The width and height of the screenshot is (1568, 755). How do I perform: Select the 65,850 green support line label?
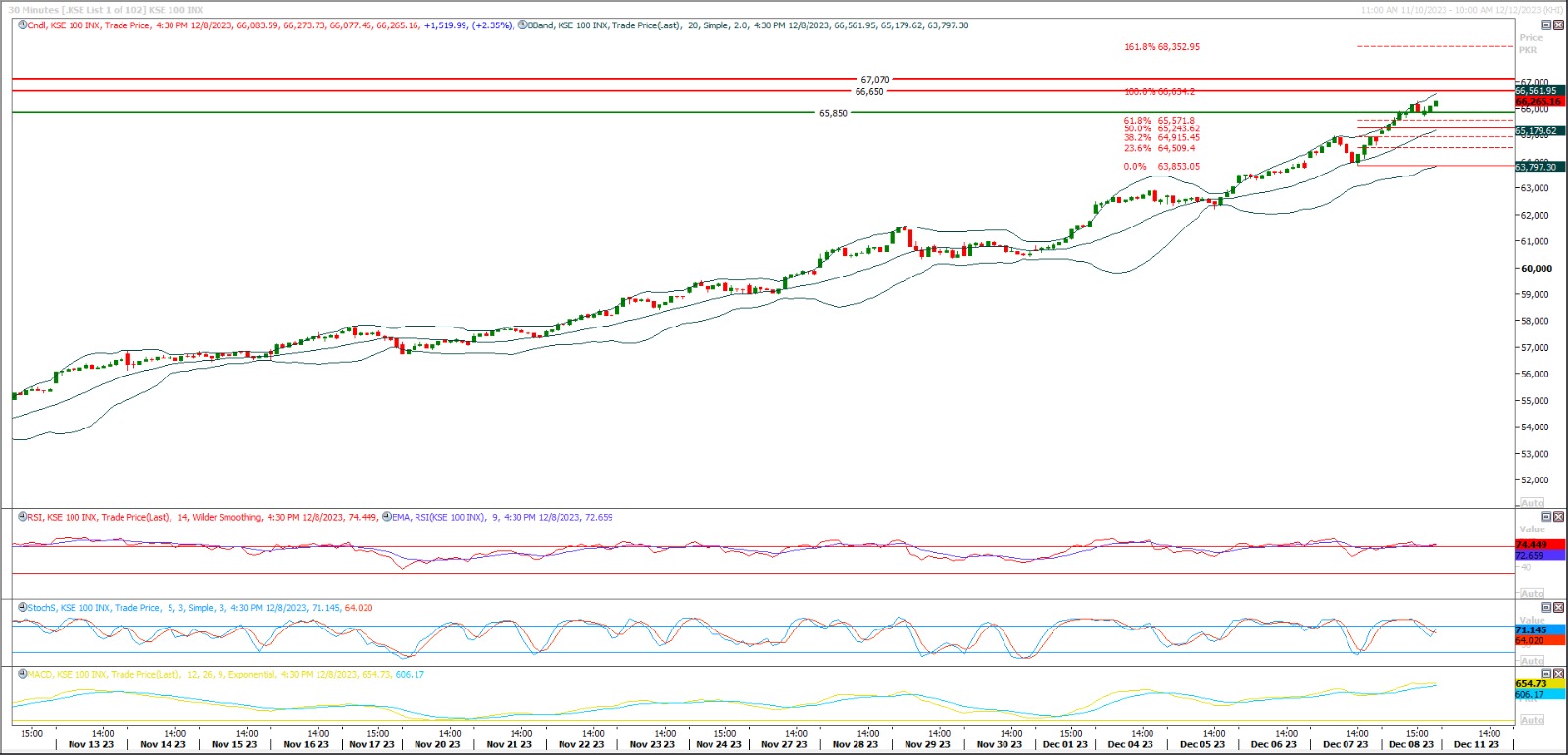point(833,113)
